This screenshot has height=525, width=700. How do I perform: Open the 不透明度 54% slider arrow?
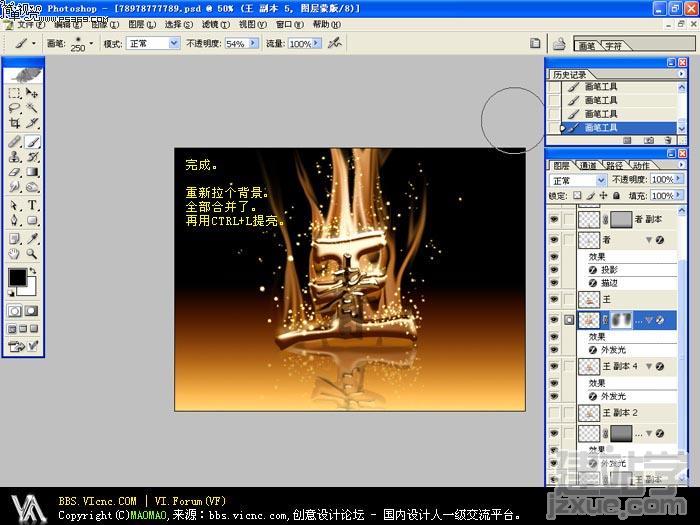[x=253, y=43]
